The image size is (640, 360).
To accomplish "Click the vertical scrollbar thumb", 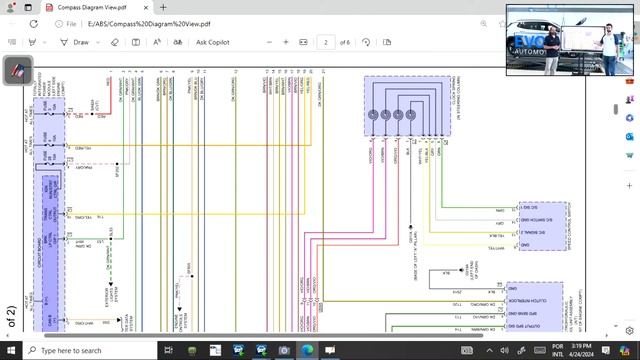I will coord(616,109).
